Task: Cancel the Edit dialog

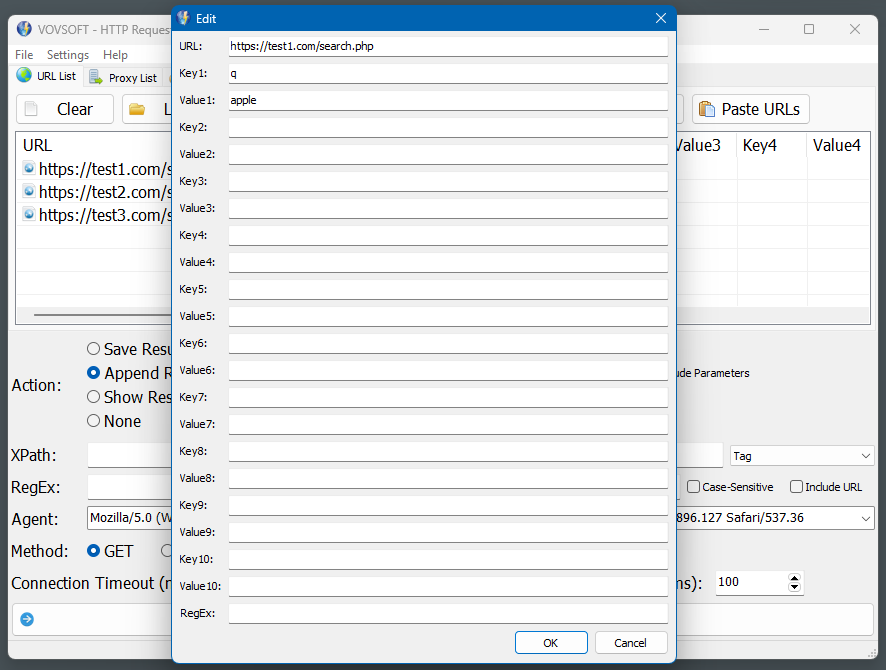Action: pos(631,643)
